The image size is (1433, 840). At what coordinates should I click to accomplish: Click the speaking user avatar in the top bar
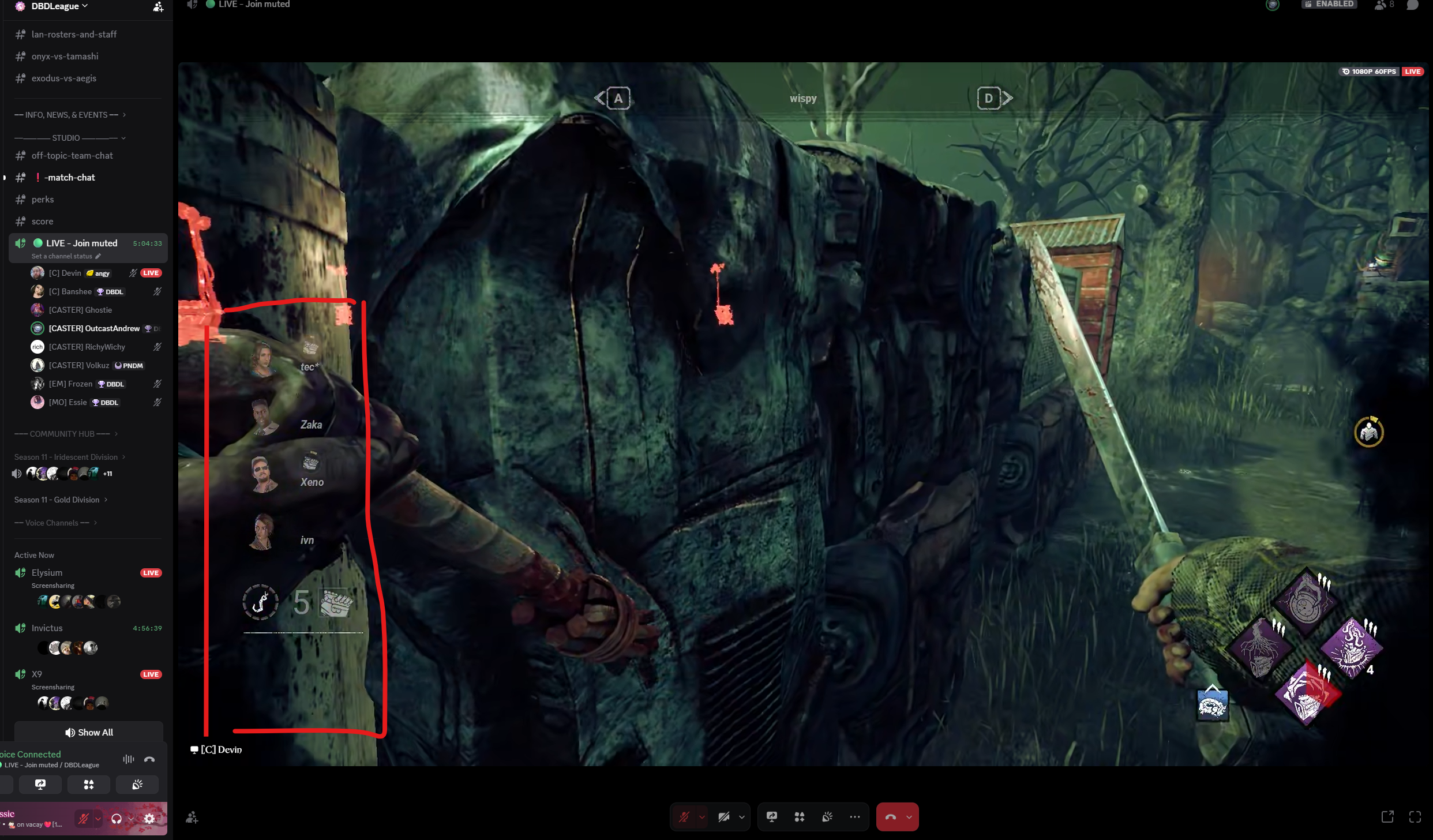(1272, 5)
